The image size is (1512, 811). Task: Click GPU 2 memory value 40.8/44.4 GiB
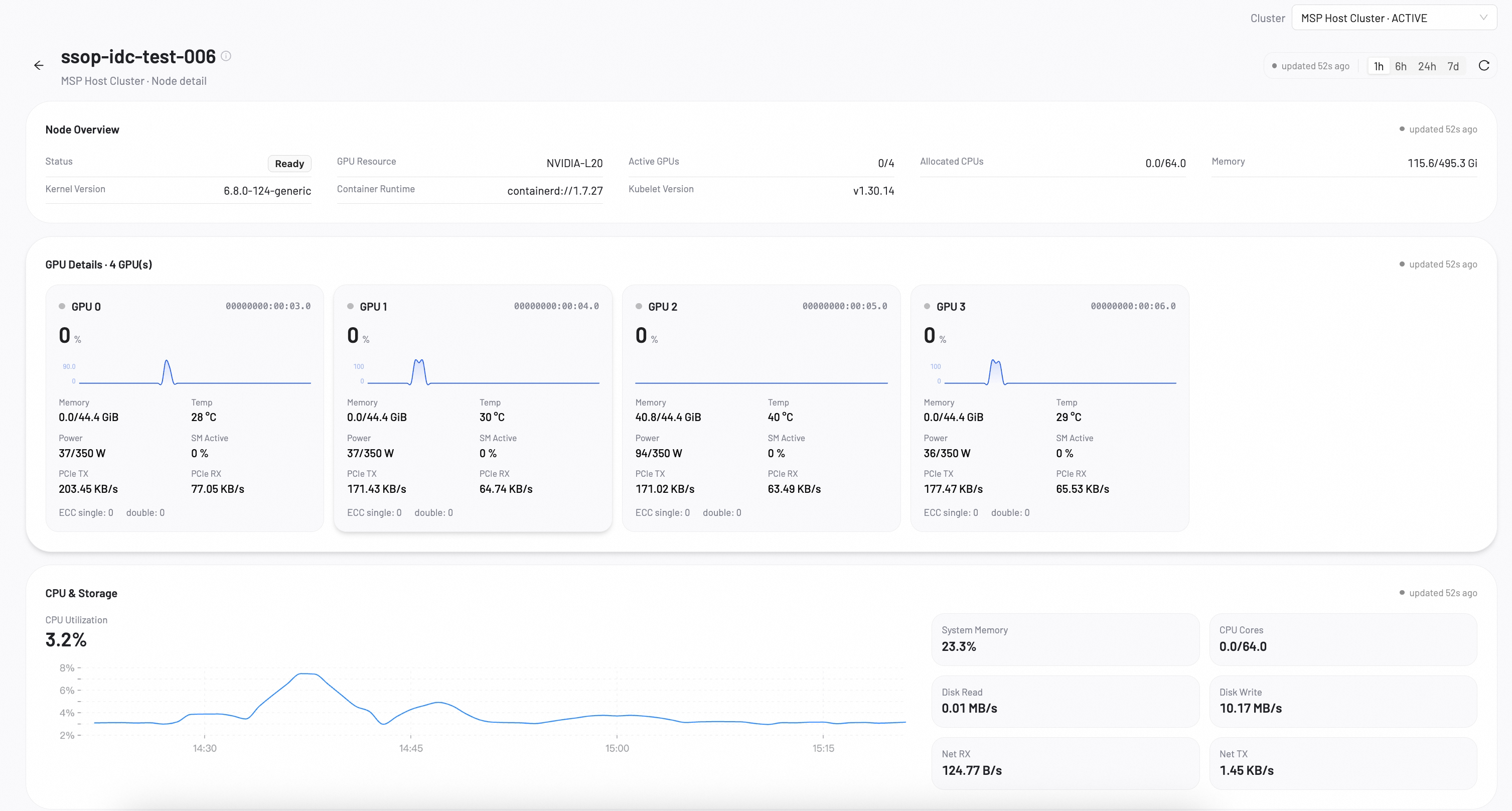668,417
